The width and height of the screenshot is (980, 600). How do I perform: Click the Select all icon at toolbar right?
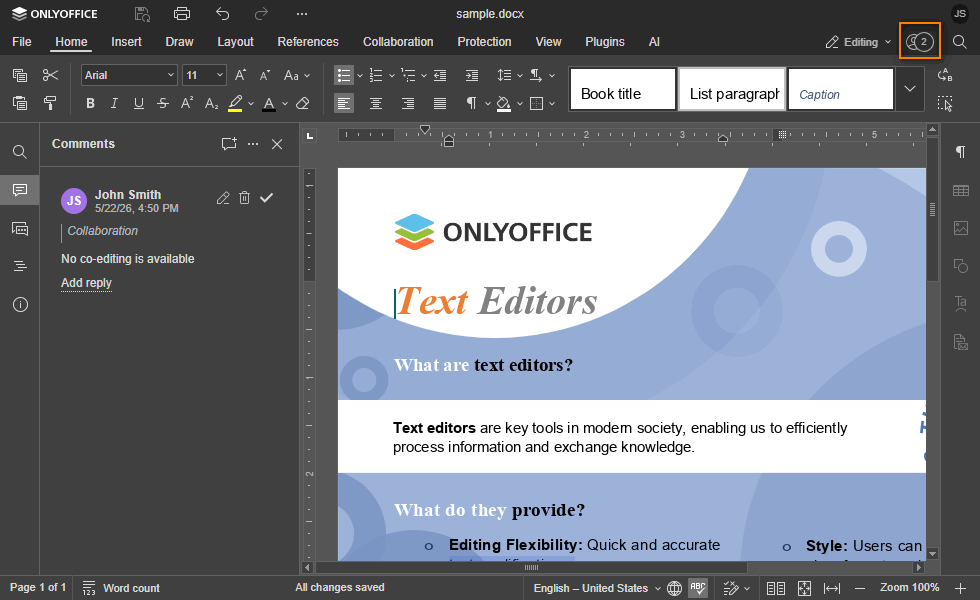pos(945,104)
